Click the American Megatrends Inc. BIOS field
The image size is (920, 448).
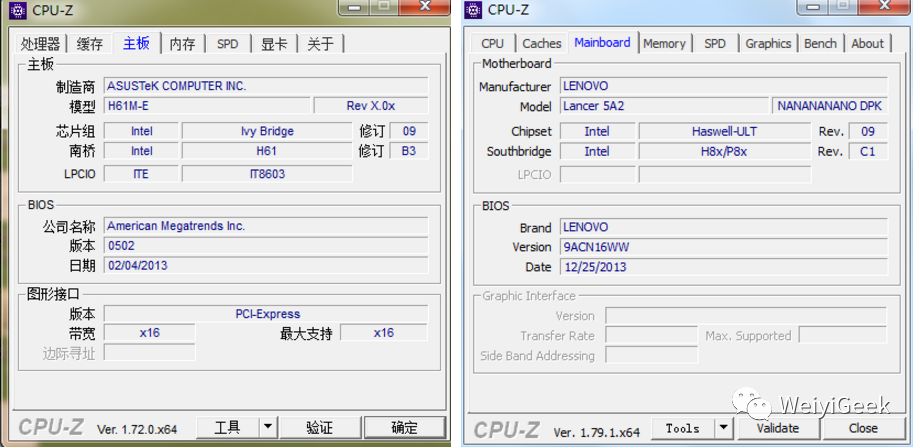(x=266, y=226)
